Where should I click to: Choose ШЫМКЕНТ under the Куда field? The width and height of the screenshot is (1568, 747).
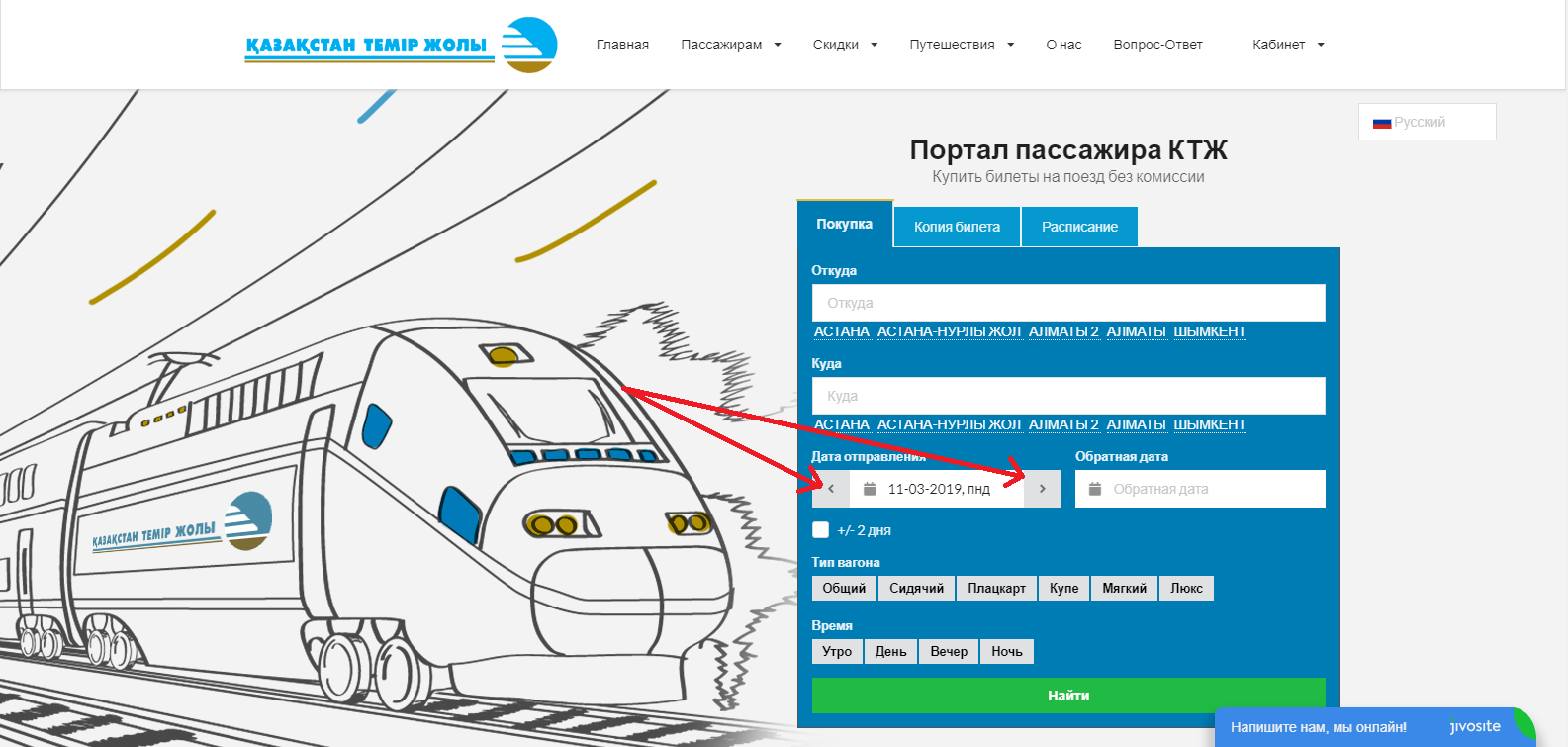[x=1210, y=424]
